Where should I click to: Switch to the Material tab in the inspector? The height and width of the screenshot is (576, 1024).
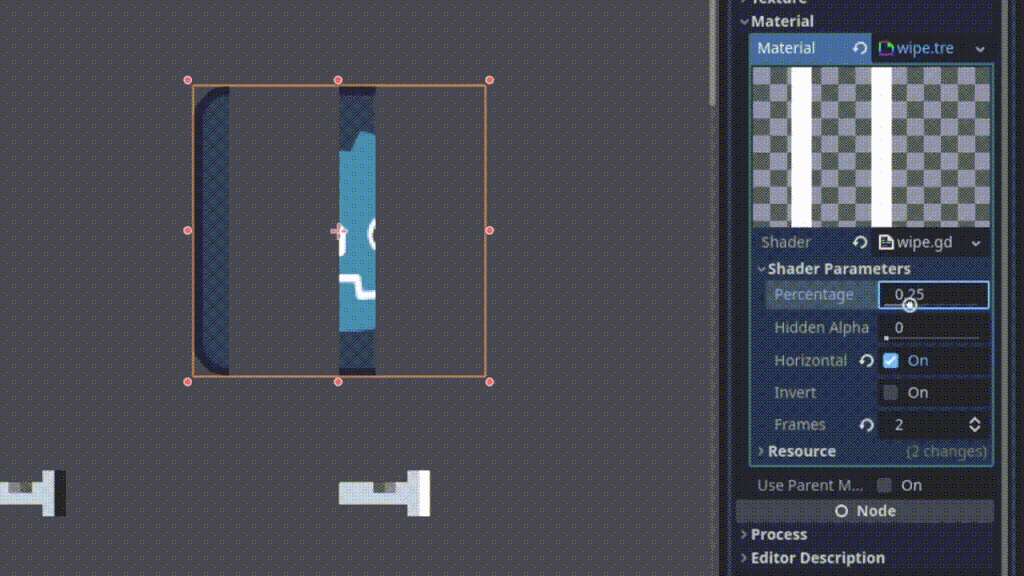point(786,48)
